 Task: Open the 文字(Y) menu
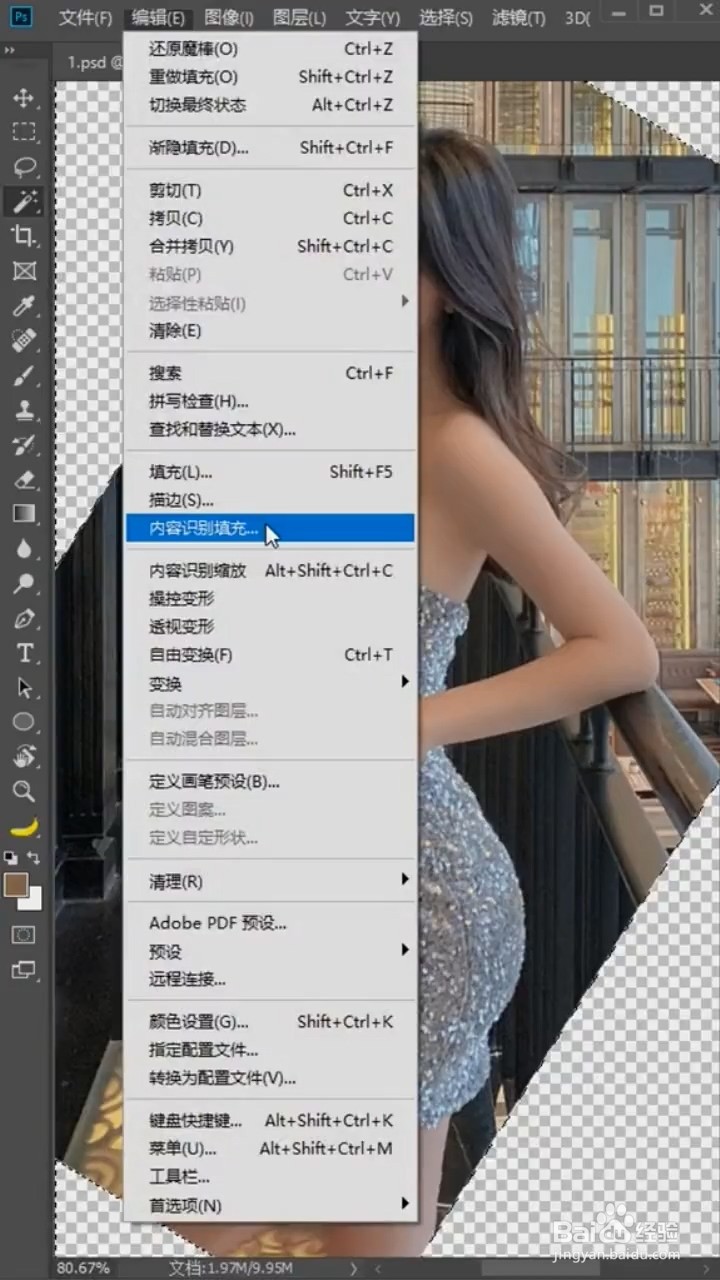[373, 18]
